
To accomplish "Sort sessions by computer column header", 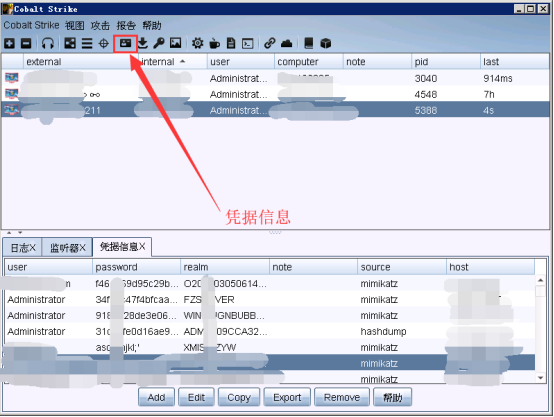I will (309, 61).
